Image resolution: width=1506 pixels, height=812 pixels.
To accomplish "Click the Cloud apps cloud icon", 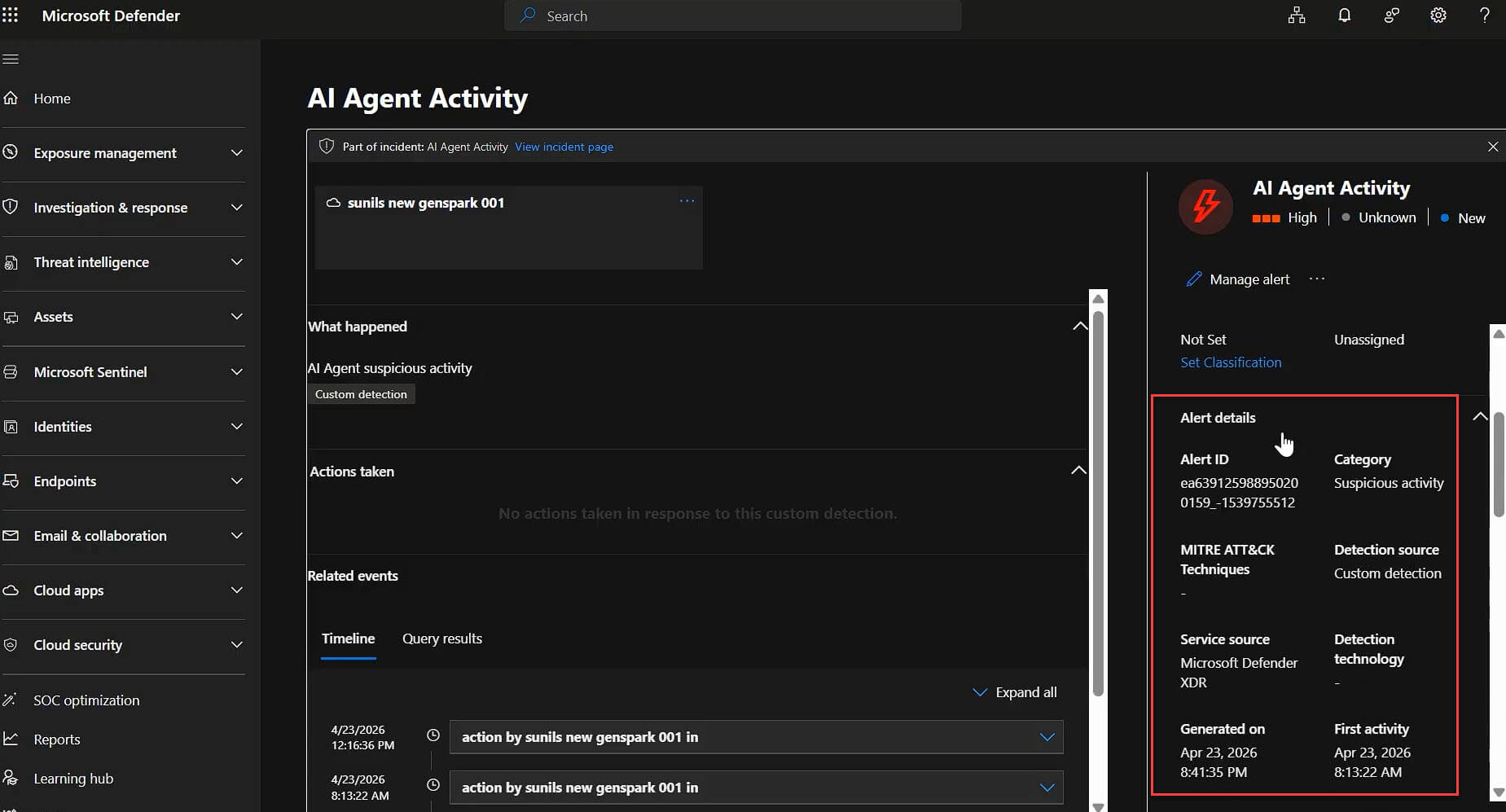I will 11,590.
